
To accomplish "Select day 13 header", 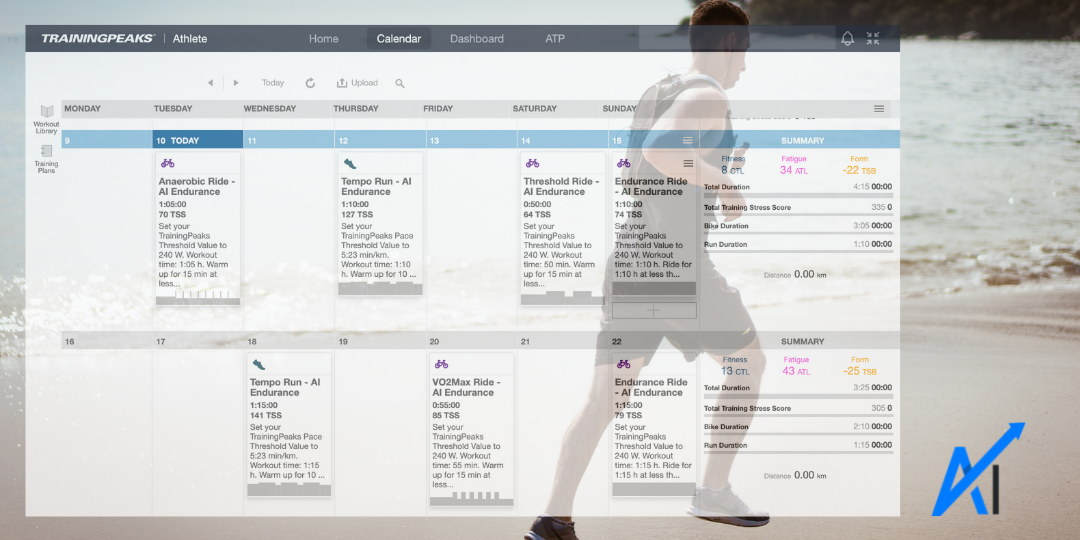I will tap(471, 140).
